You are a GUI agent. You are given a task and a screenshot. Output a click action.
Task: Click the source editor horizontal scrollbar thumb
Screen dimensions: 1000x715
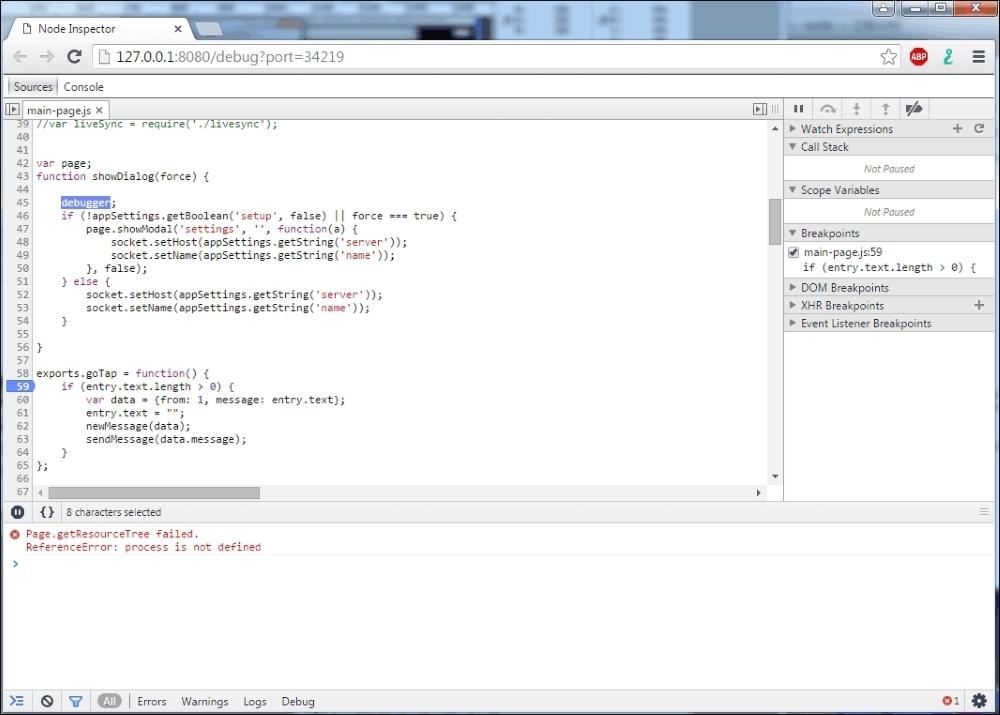pos(154,492)
